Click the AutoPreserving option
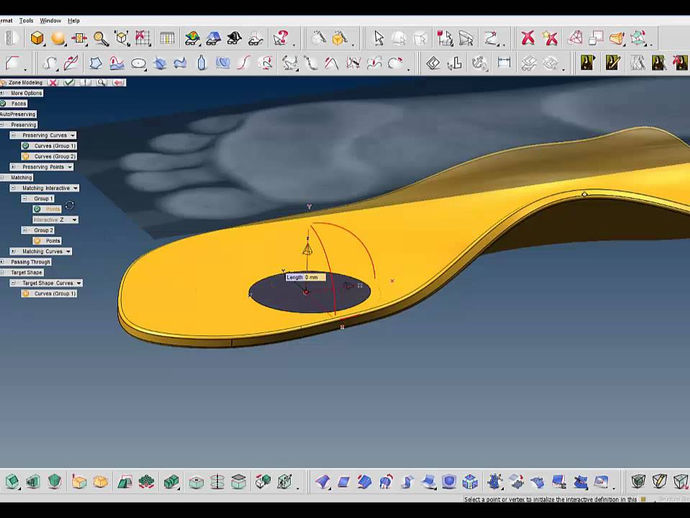Screen dimensions: 690x518 click(x=18, y=114)
